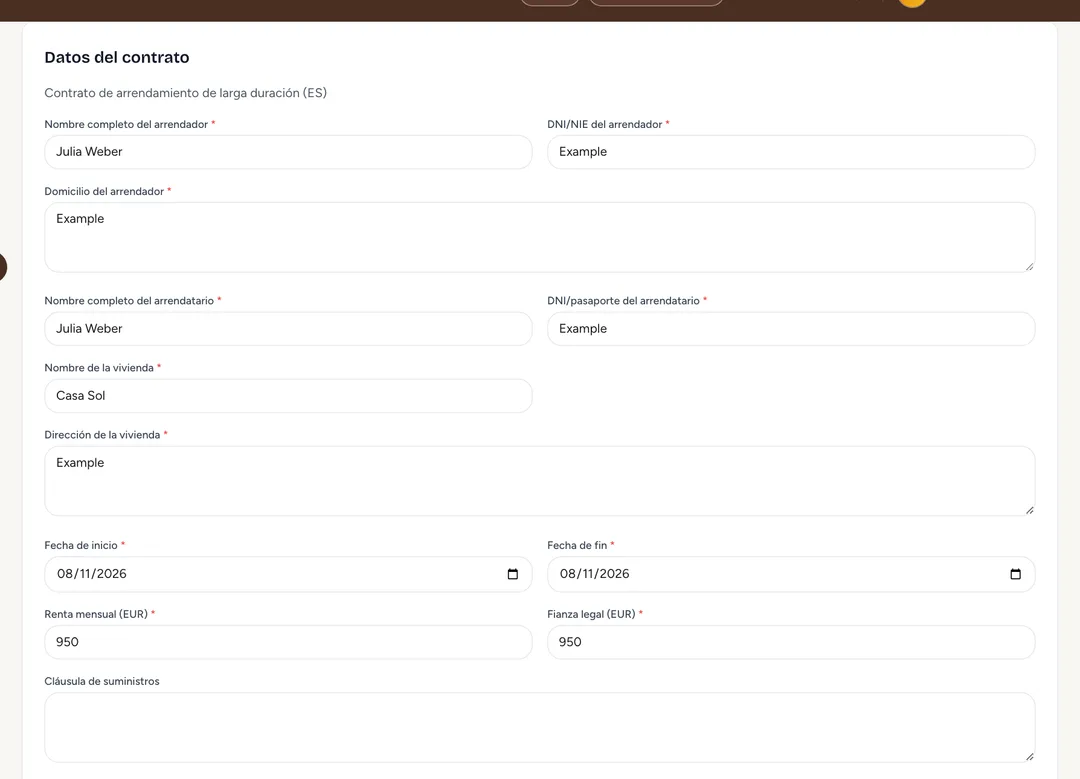The height and width of the screenshot is (779, 1080).
Task: Click the resize handle of Cláusula de suministros textarea
Action: click(x=1029, y=756)
